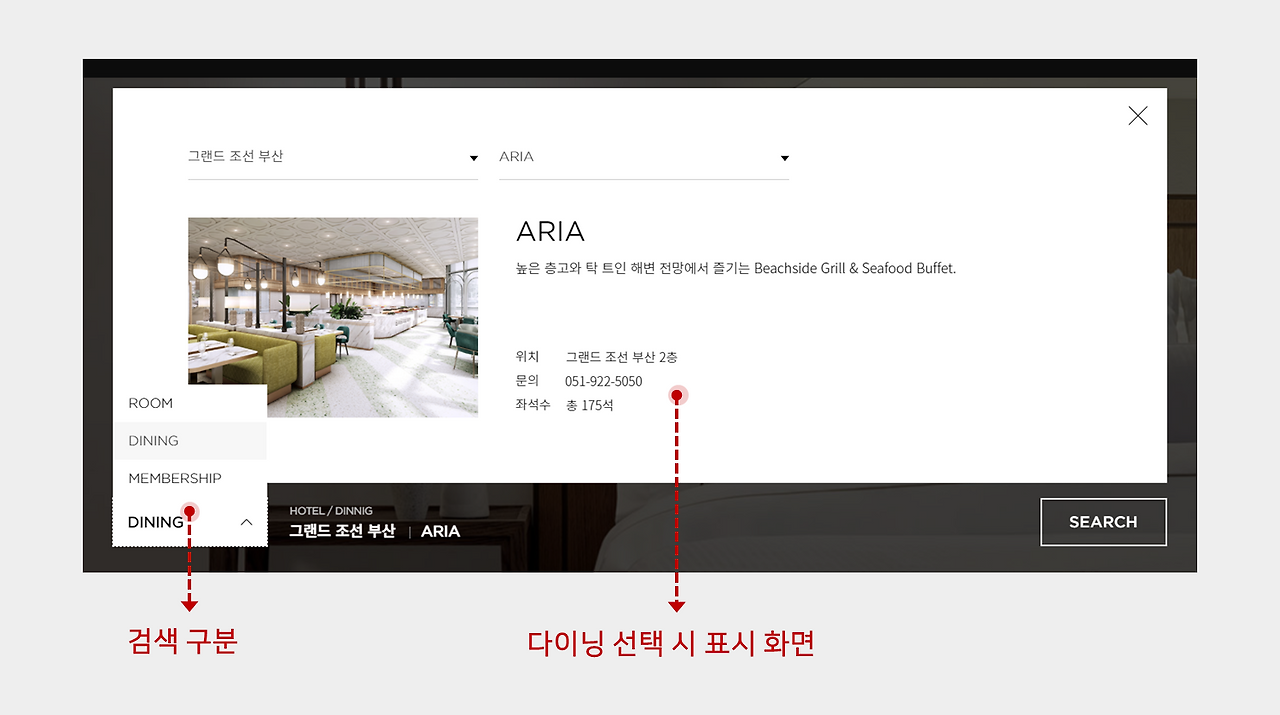The image size is (1280, 715).
Task: Click the phone number 051-922-5050
Action: (604, 381)
